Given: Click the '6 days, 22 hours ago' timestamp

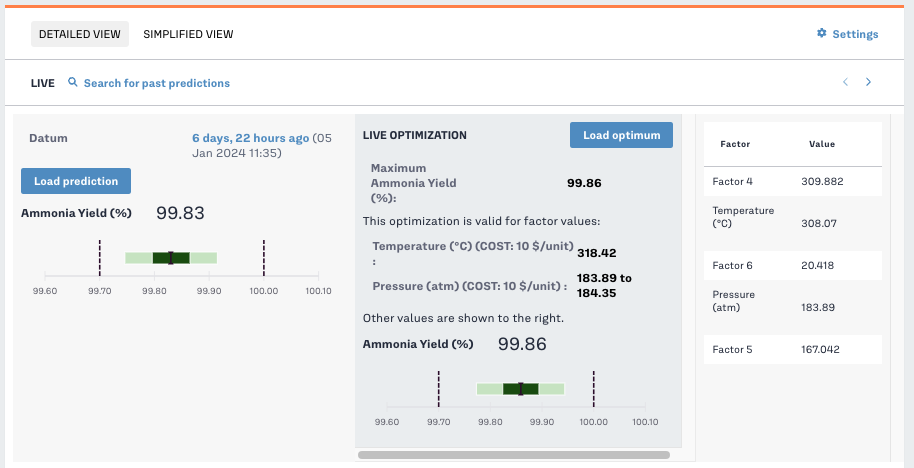Looking at the screenshot, I should (x=250, y=138).
